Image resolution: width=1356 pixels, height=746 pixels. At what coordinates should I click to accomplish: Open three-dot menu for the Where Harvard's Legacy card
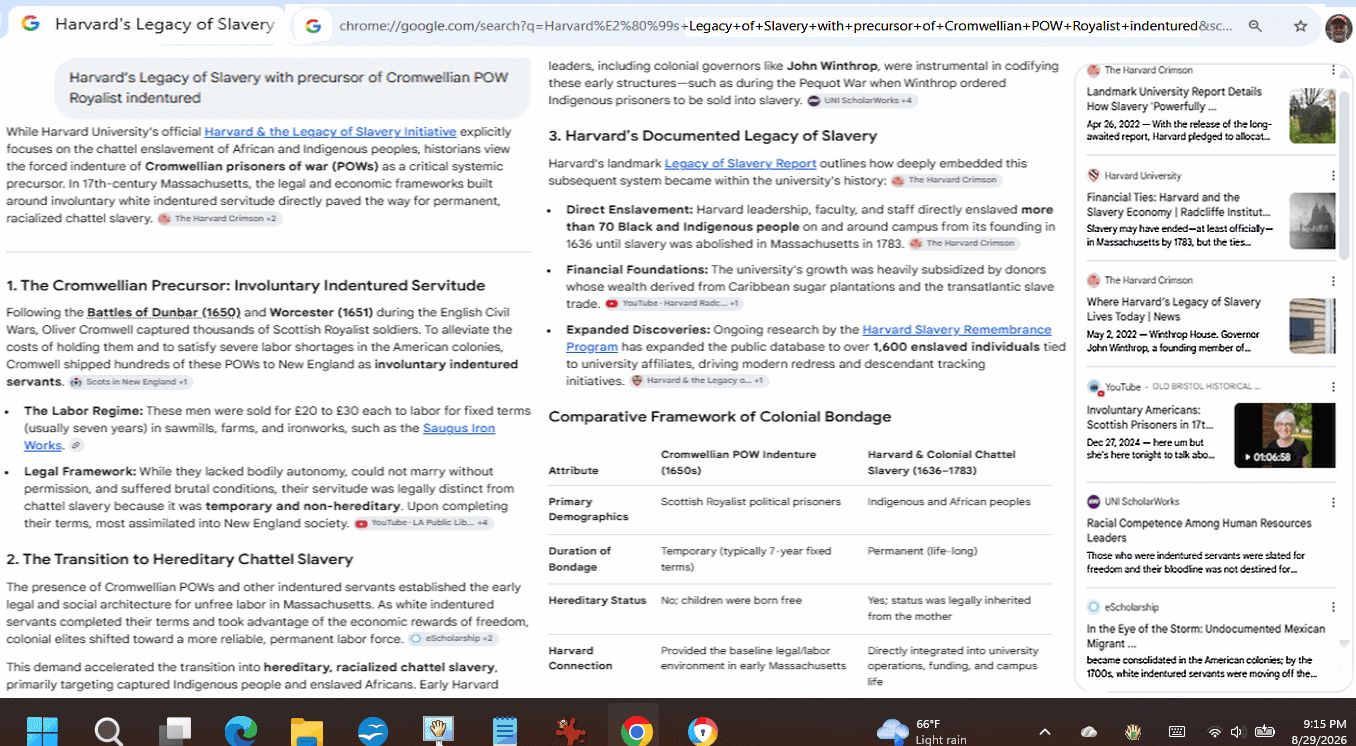coord(1333,280)
